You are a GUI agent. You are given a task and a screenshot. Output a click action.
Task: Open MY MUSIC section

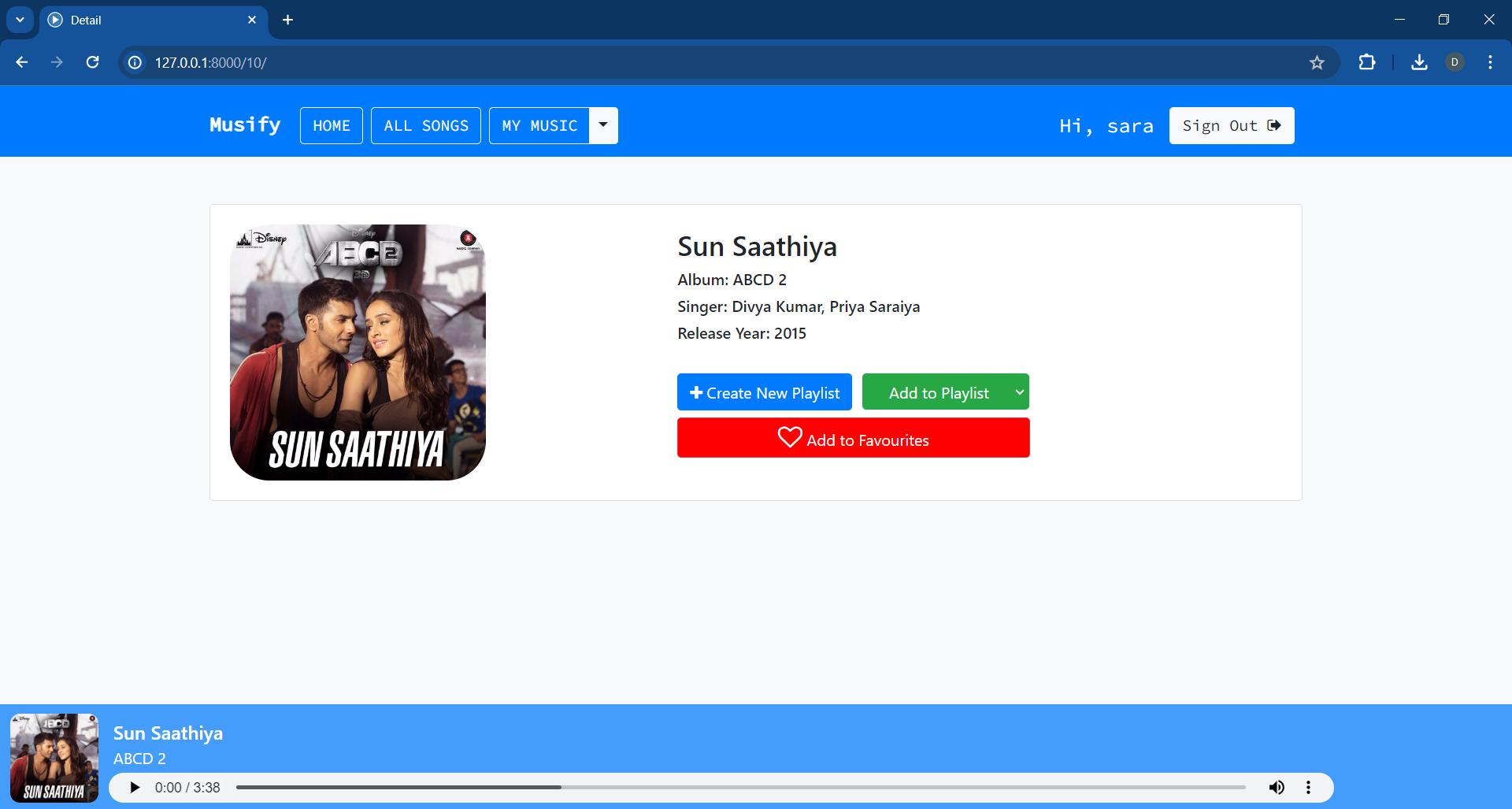[x=539, y=125]
